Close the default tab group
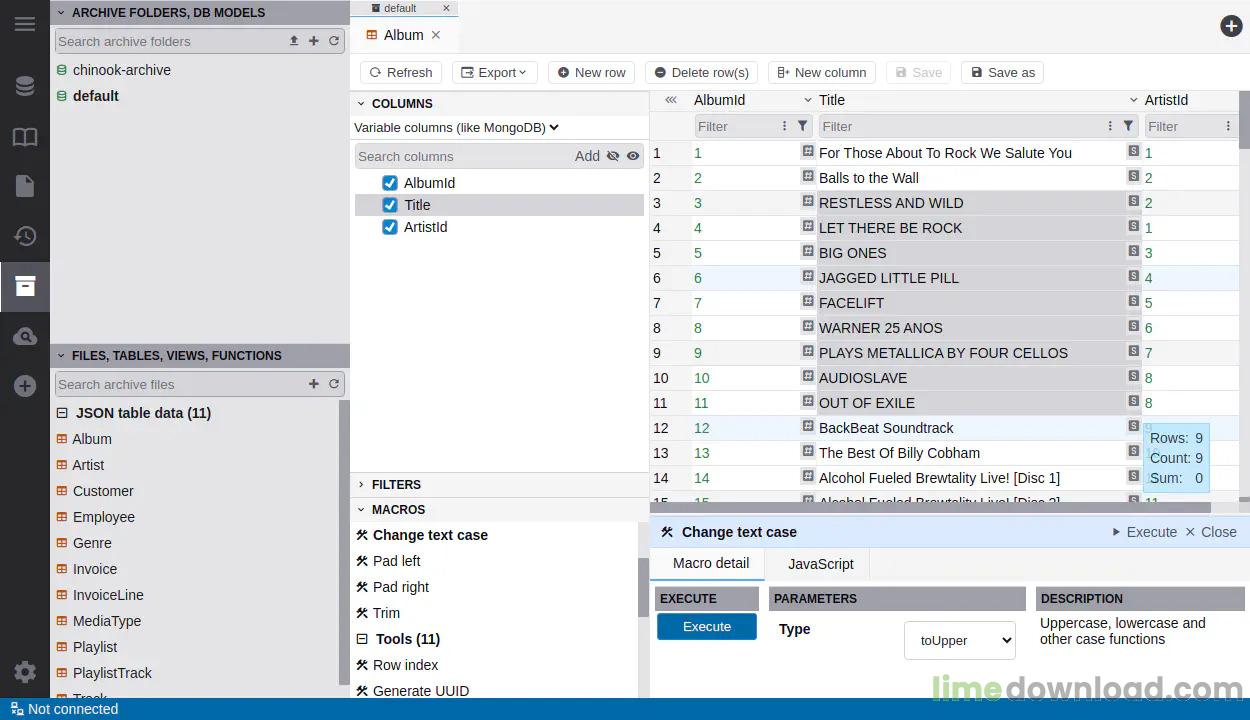The image size is (1250, 720). tap(446, 8)
